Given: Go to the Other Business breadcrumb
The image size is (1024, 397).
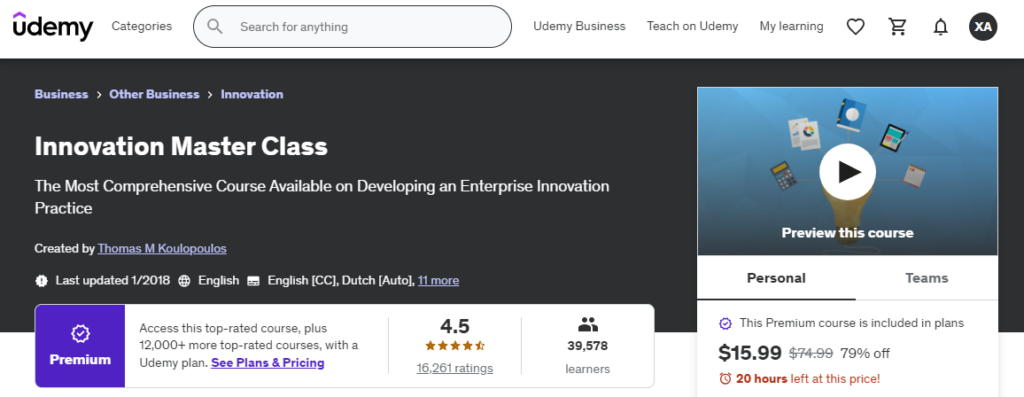Looking at the screenshot, I should (x=154, y=94).
